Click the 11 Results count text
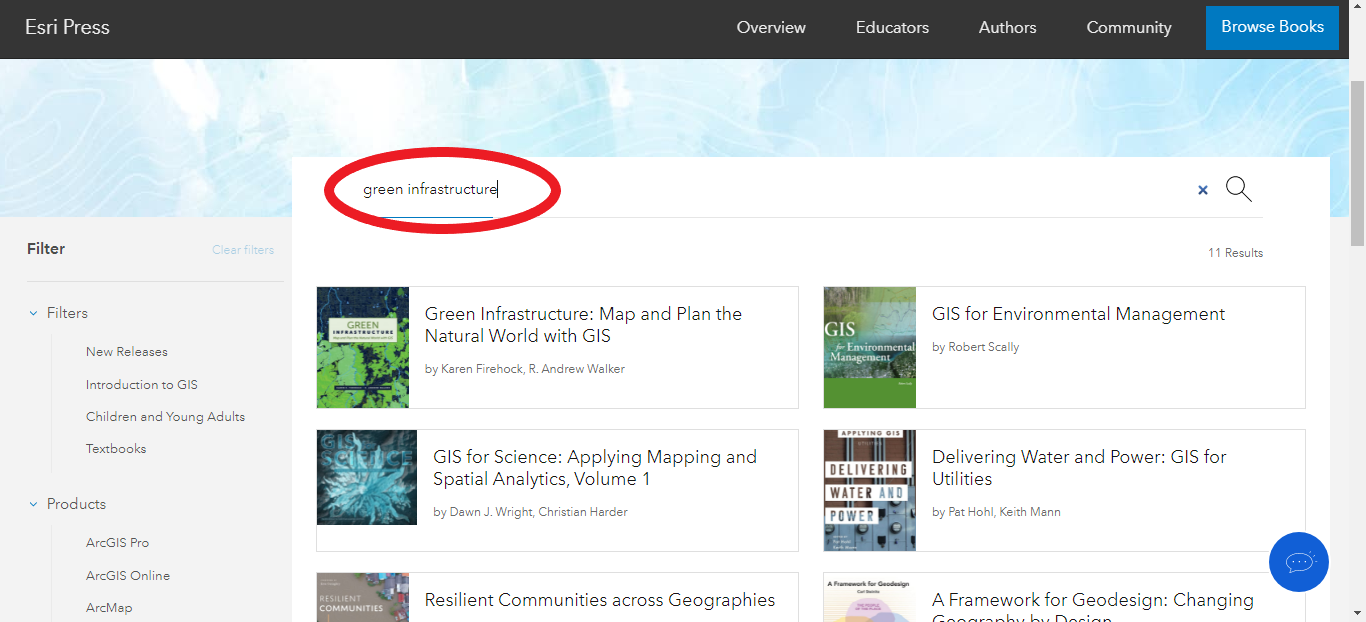 click(x=1235, y=253)
